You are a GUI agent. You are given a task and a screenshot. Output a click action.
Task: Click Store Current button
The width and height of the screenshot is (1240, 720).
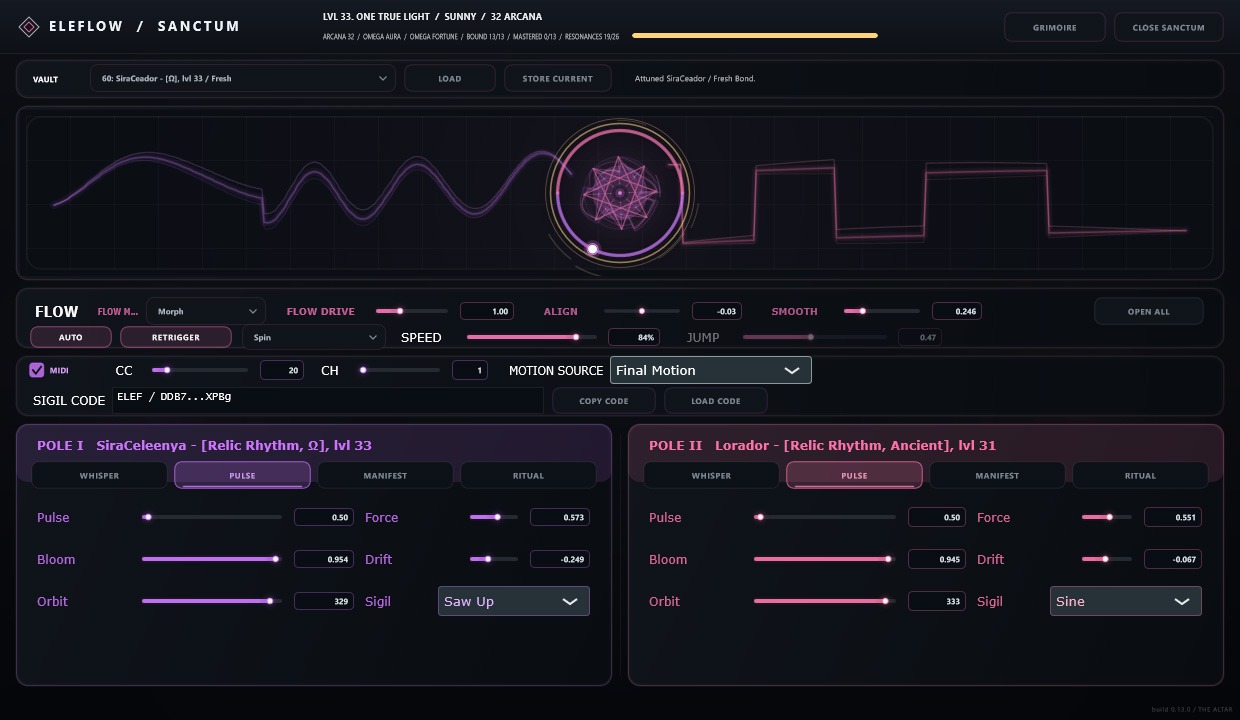(x=558, y=78)
